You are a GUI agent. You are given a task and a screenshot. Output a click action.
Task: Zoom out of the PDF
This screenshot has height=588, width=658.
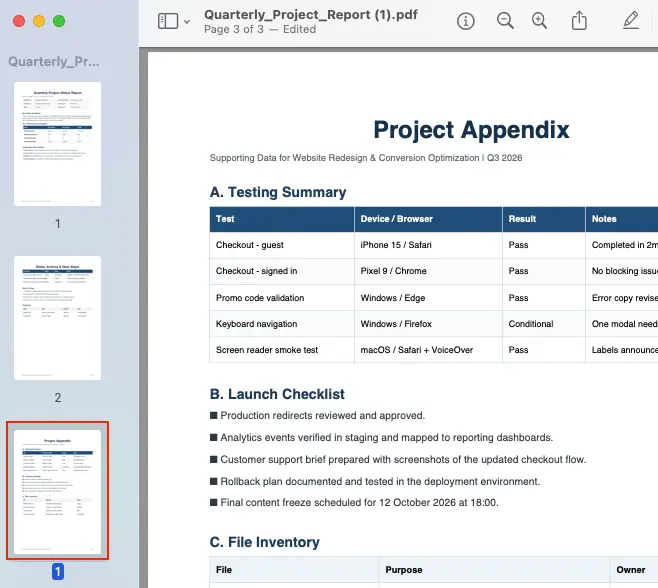click(505, 21)
